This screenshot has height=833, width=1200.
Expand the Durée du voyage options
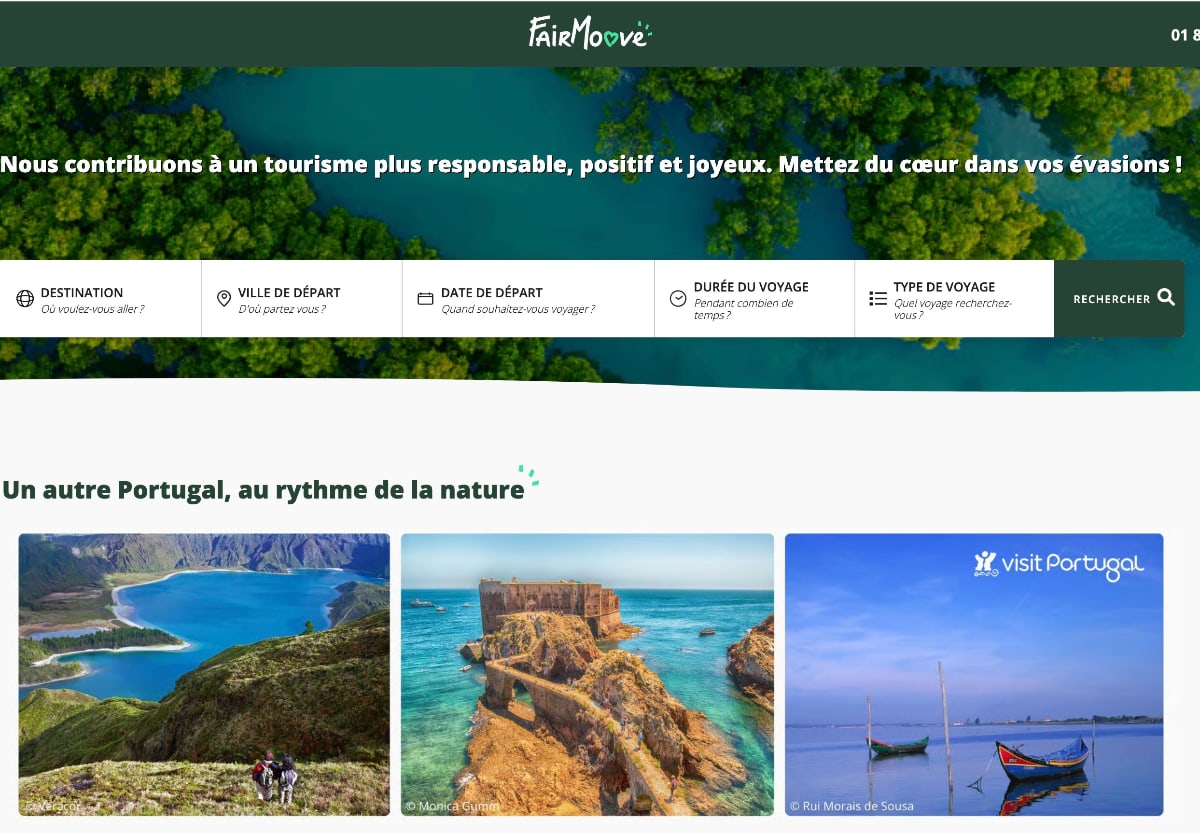[755, 299]
